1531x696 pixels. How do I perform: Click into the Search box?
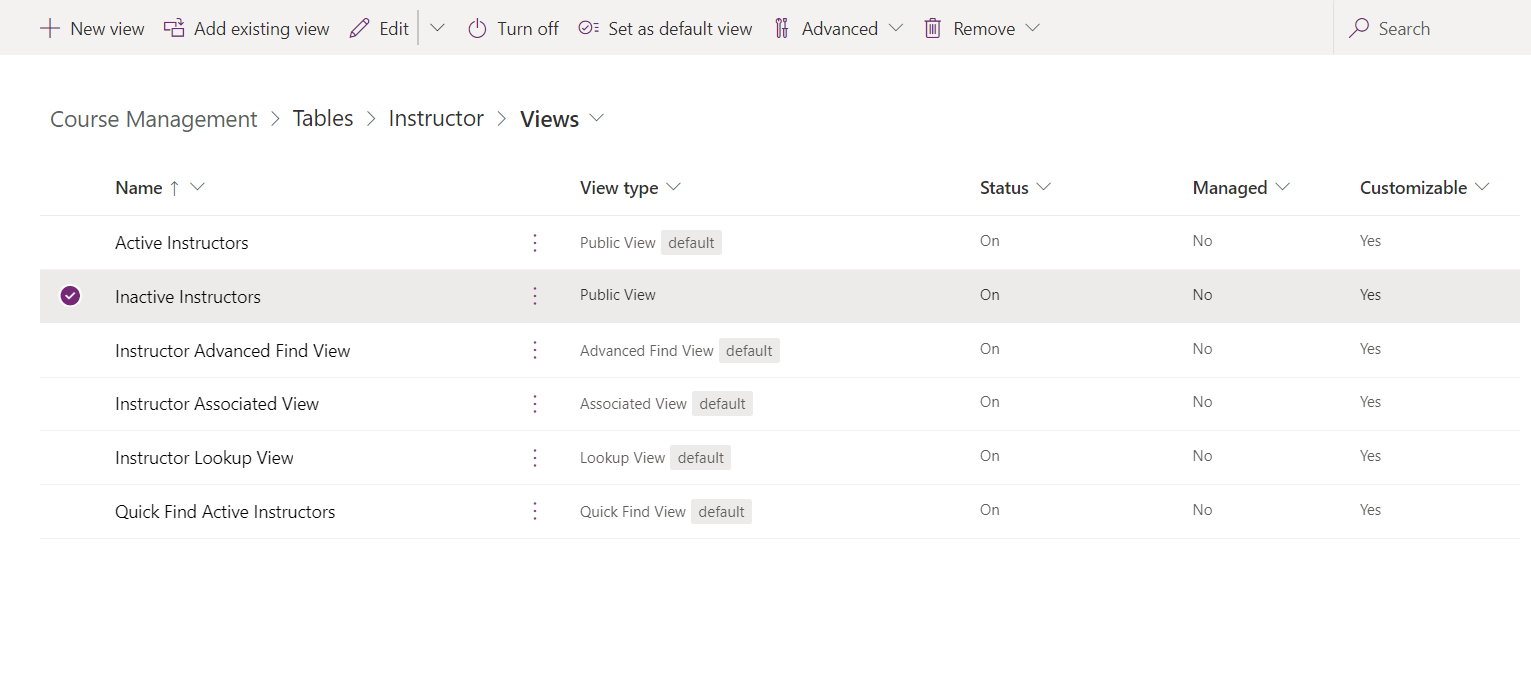(1430, 29)
